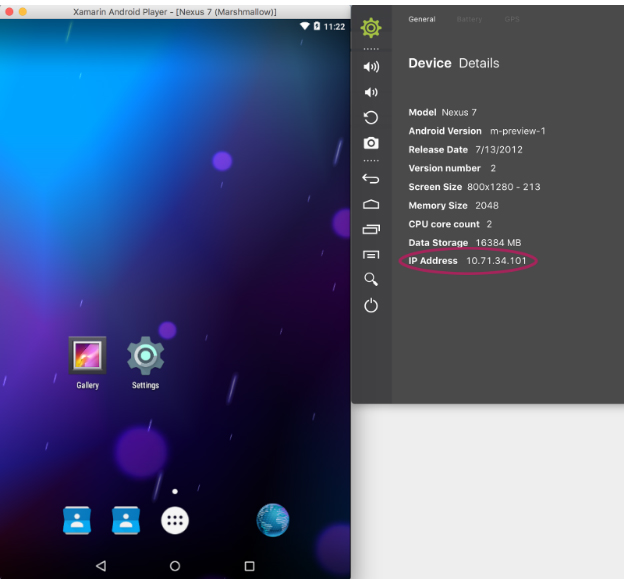Click the Android Version m-preview-1 value
The width and height of the screenshot is (624, 579).
(518, 131)
